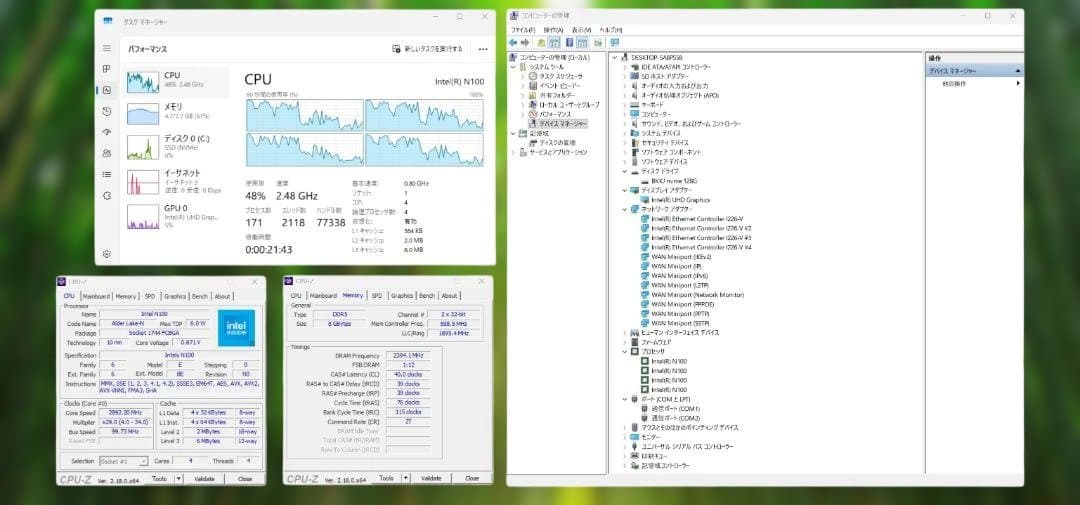The height and width of the screenshot is (505, 1080).
Task: Open Startup apps icon in Task Manager sidebar
Action: (x=107, y=132)
